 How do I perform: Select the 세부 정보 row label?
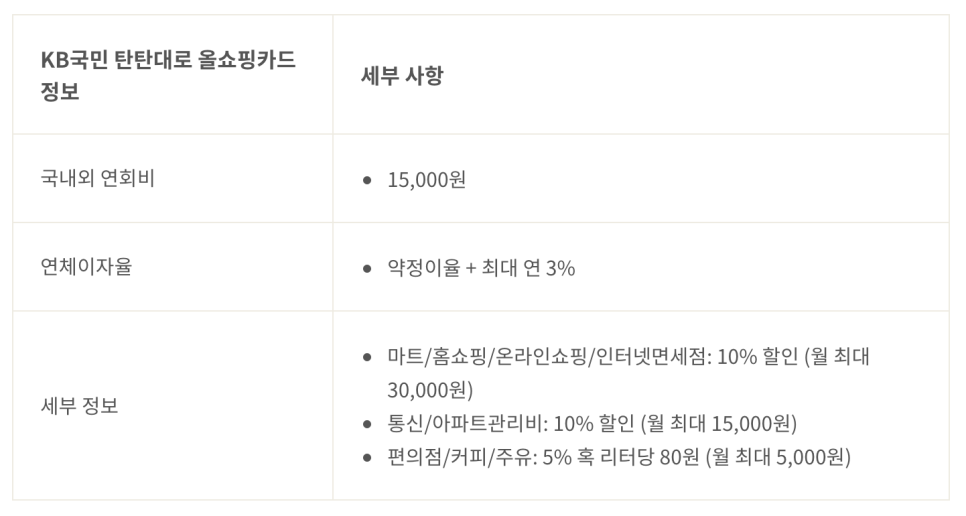click(79, 406)
